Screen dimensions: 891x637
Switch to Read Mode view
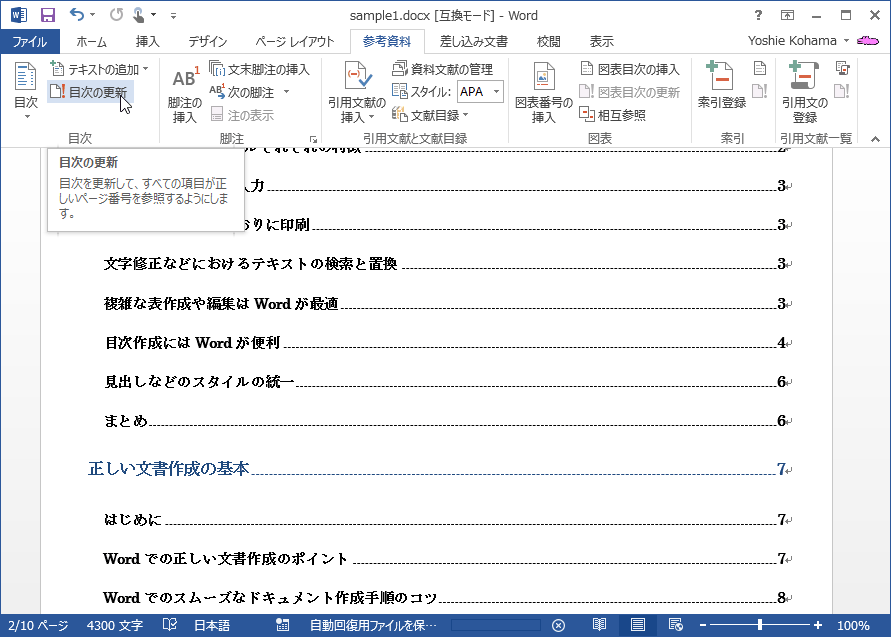click(599, 625)
